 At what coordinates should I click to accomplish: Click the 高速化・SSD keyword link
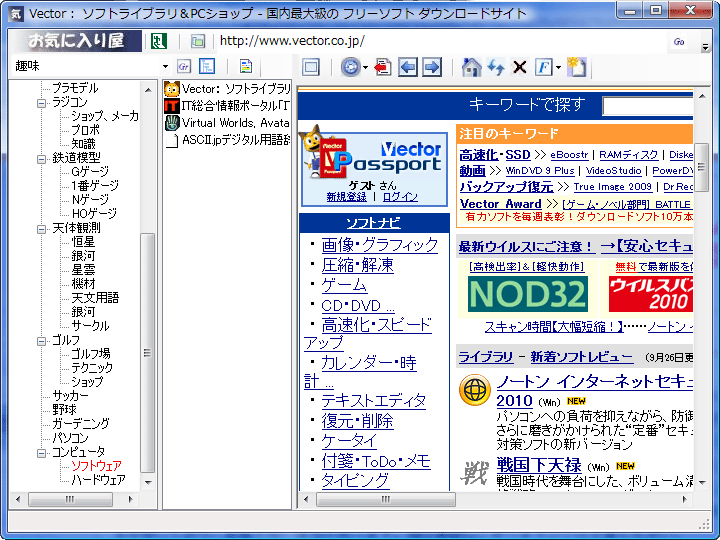point(495,155)
